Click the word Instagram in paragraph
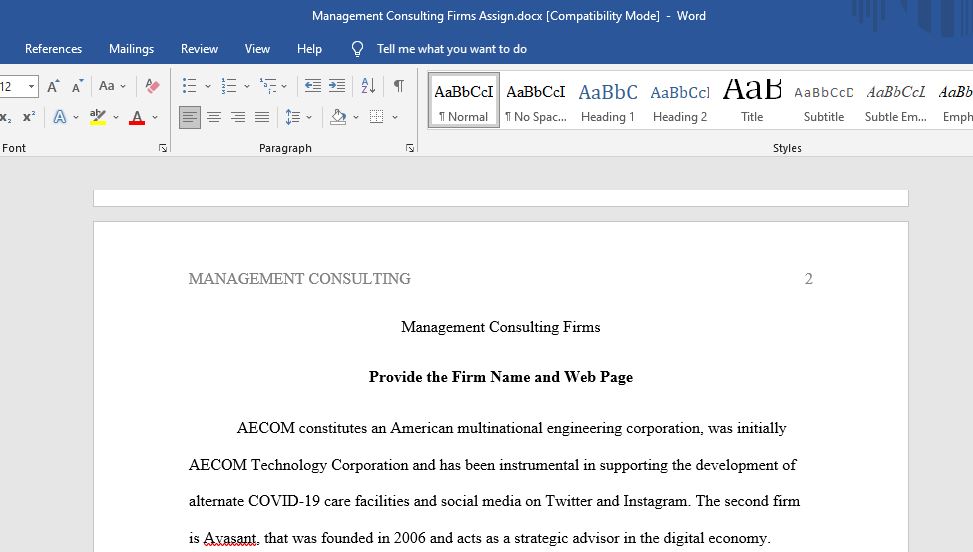The image size is (973, 552). [x=657, y=501]
